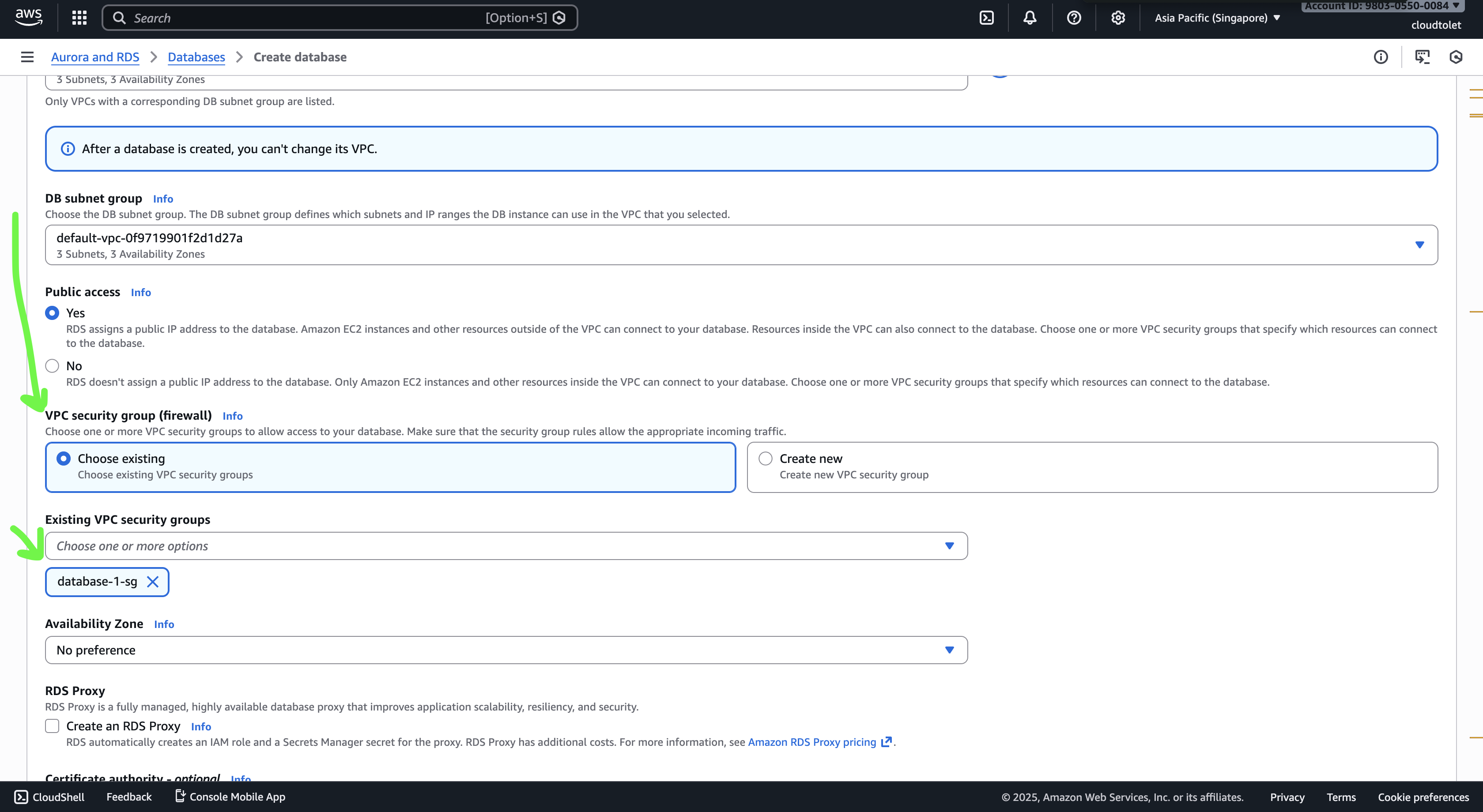This screenshot has width=1483, height=812.
Task: Remove the database-1-sg security group tag
Action: [153, 582]
